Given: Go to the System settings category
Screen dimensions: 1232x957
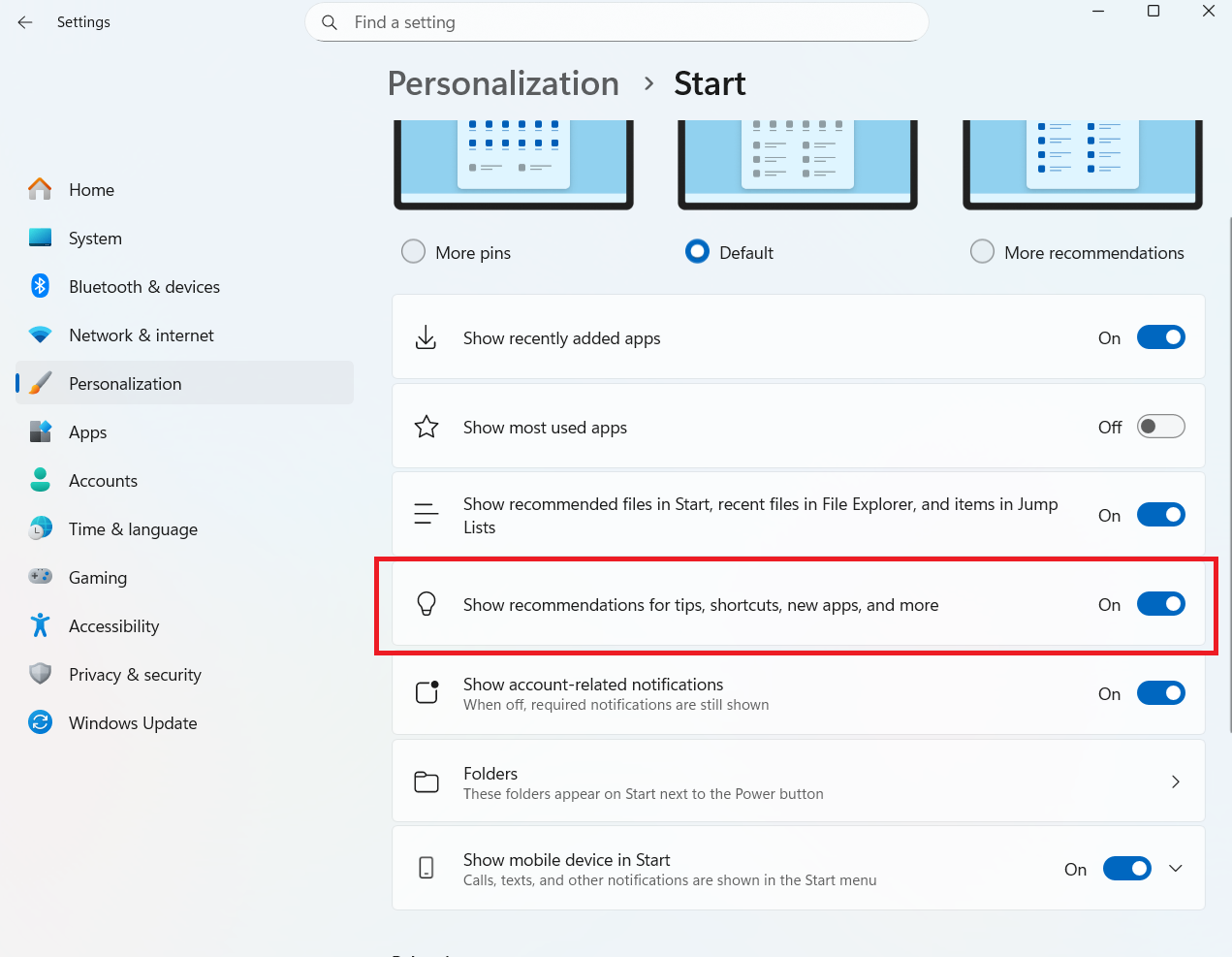Looking at the screenshot, I should pyautogui.click(x=95, y=239).
